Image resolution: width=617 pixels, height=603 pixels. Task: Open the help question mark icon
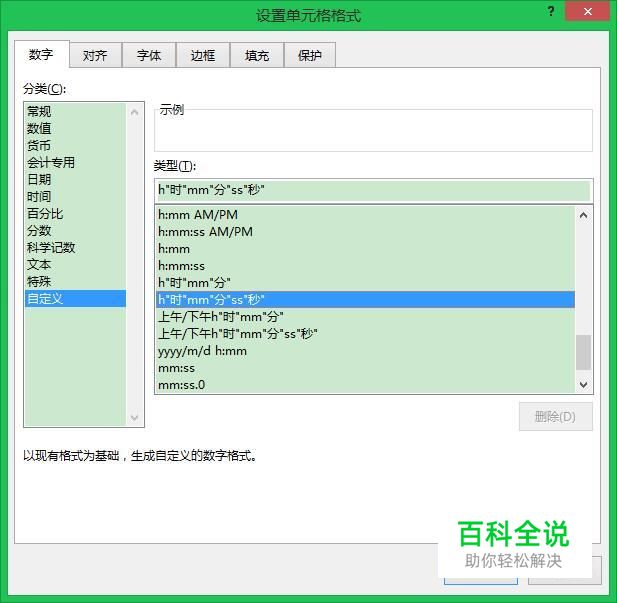(551, 11)
